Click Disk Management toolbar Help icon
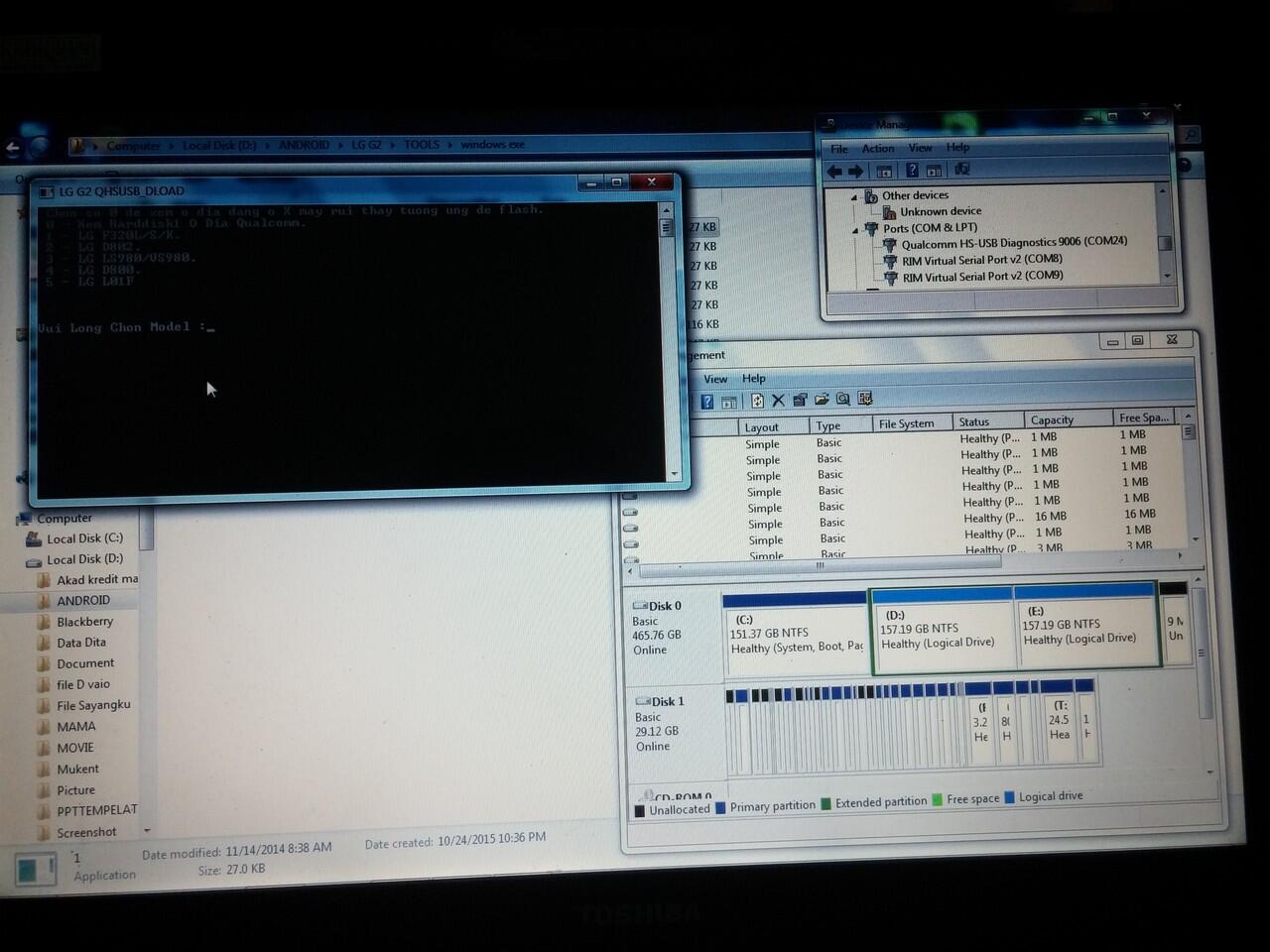The height and width of the screenshot is (952, 1270). click(706, 402)
